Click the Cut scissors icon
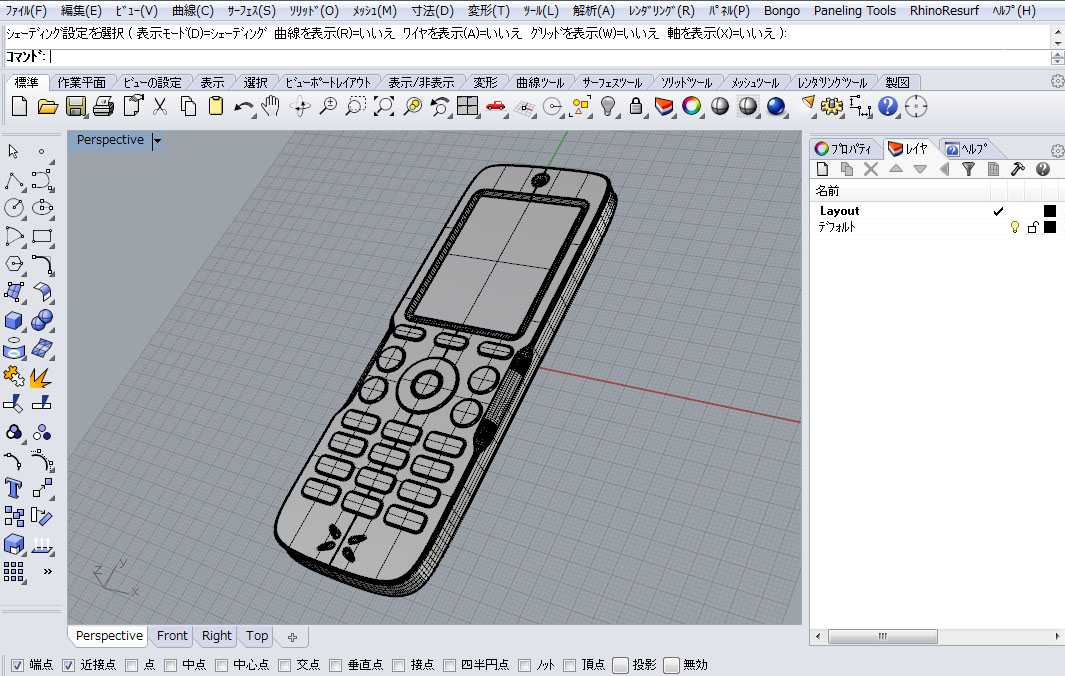This screenshot has height=676, width=1065. coord(160,106)
